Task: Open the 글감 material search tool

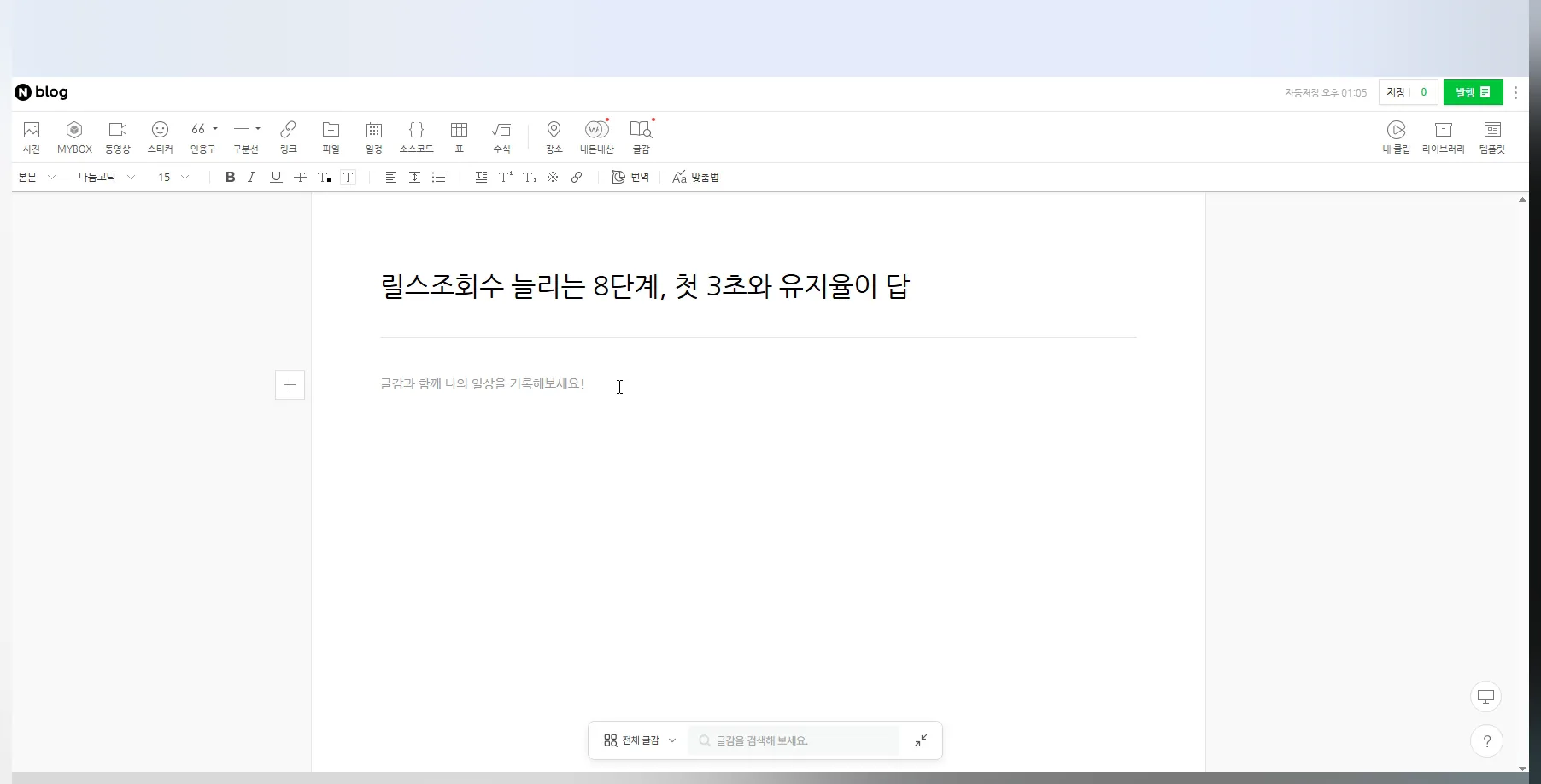Action: click(x=641, y=137)
